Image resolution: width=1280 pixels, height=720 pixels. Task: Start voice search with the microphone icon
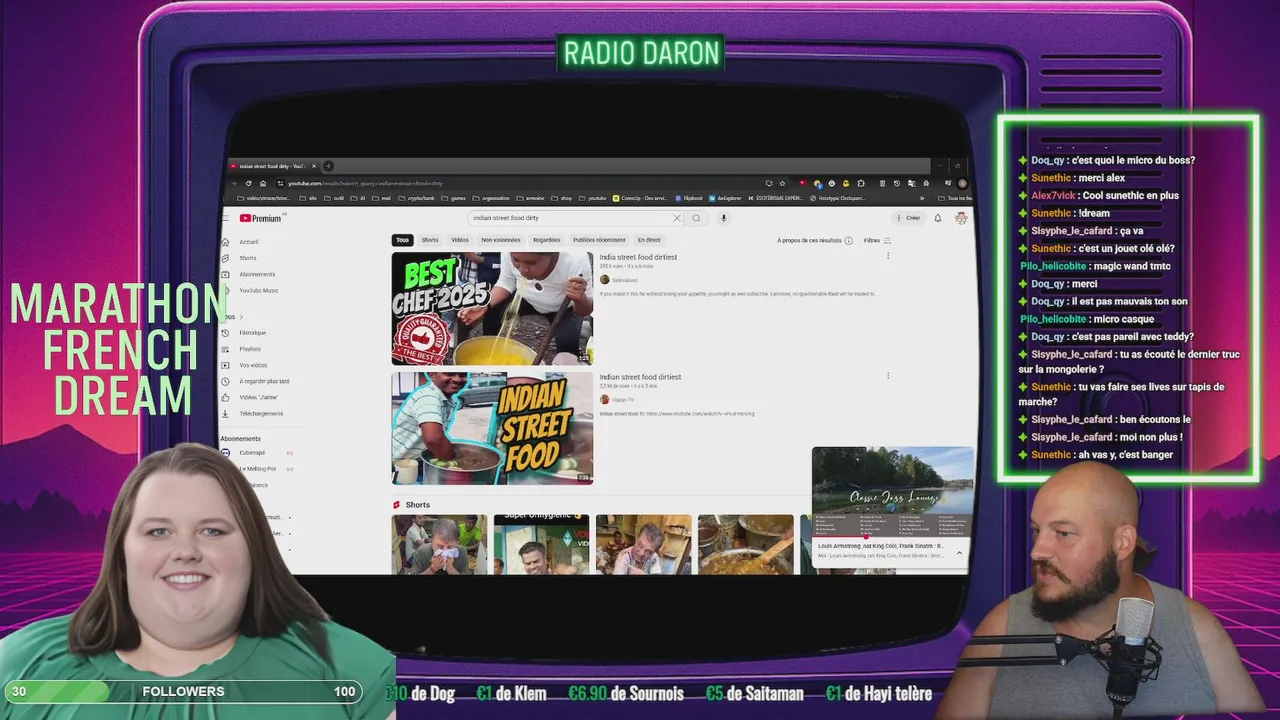(x=724, y=218)
